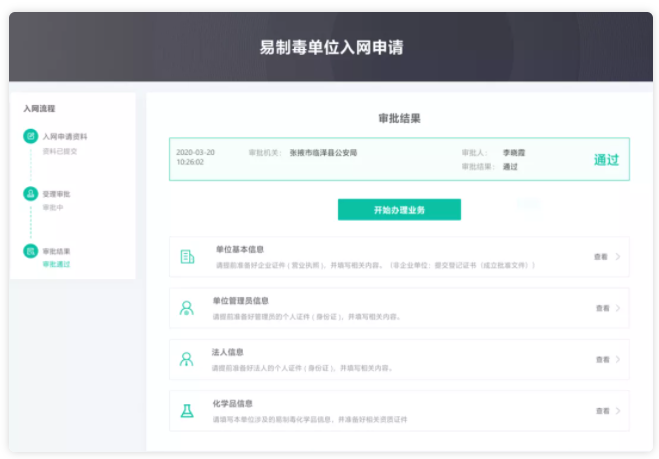The width and height of the screenshot is (659, 459).
Task: Select 审批结果 step in sidebar
Action: [x=57, y=250]
